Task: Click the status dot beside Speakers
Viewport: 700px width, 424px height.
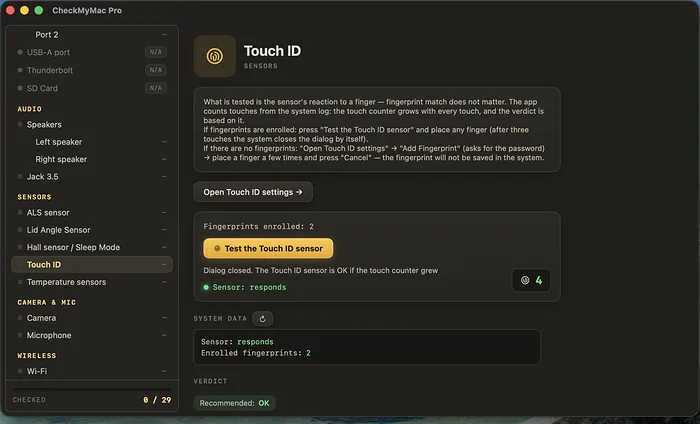Action: click(20, 125)
